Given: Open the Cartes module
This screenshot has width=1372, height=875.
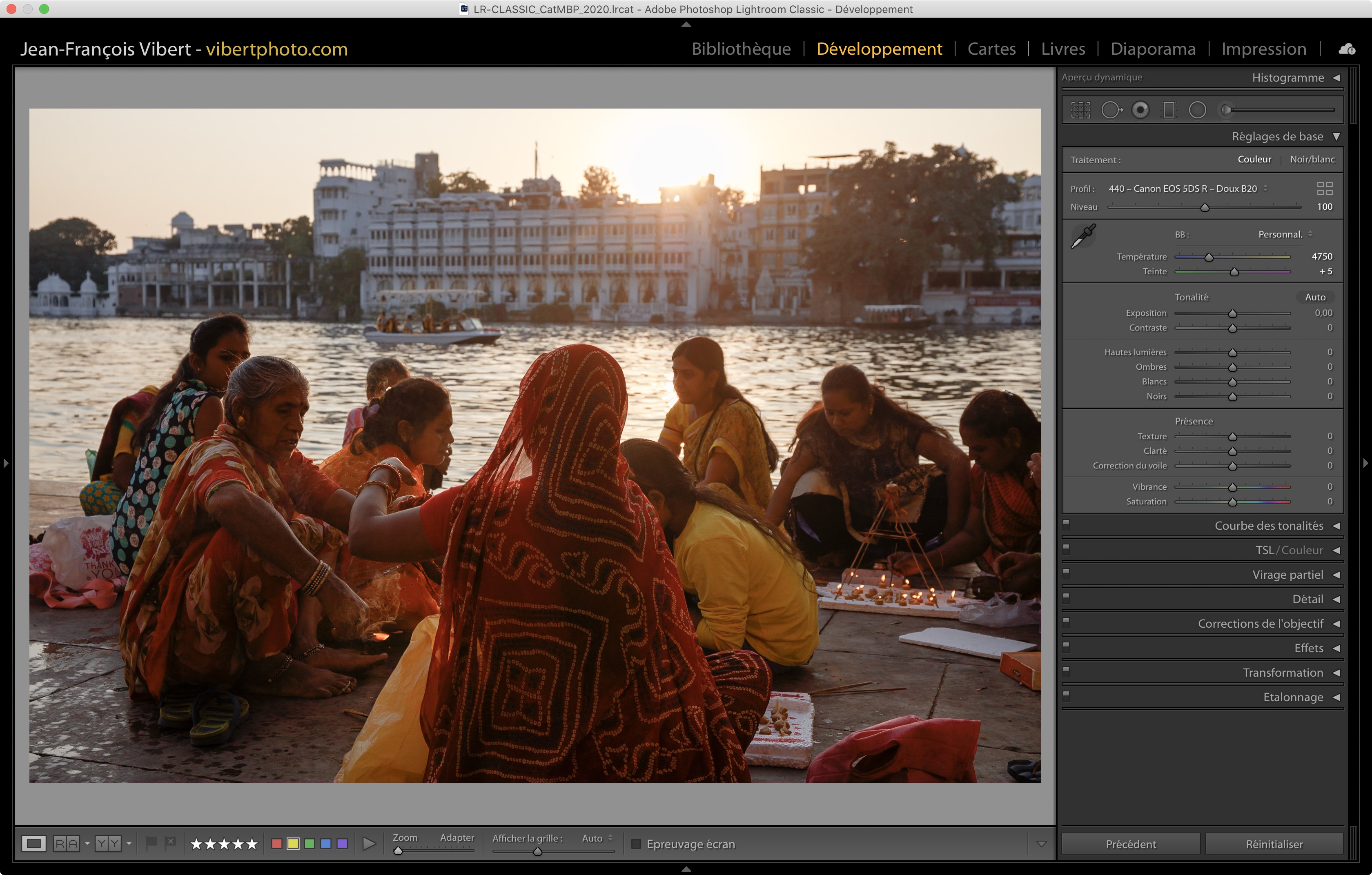Looking at the screenshot, I should point(991,49).
